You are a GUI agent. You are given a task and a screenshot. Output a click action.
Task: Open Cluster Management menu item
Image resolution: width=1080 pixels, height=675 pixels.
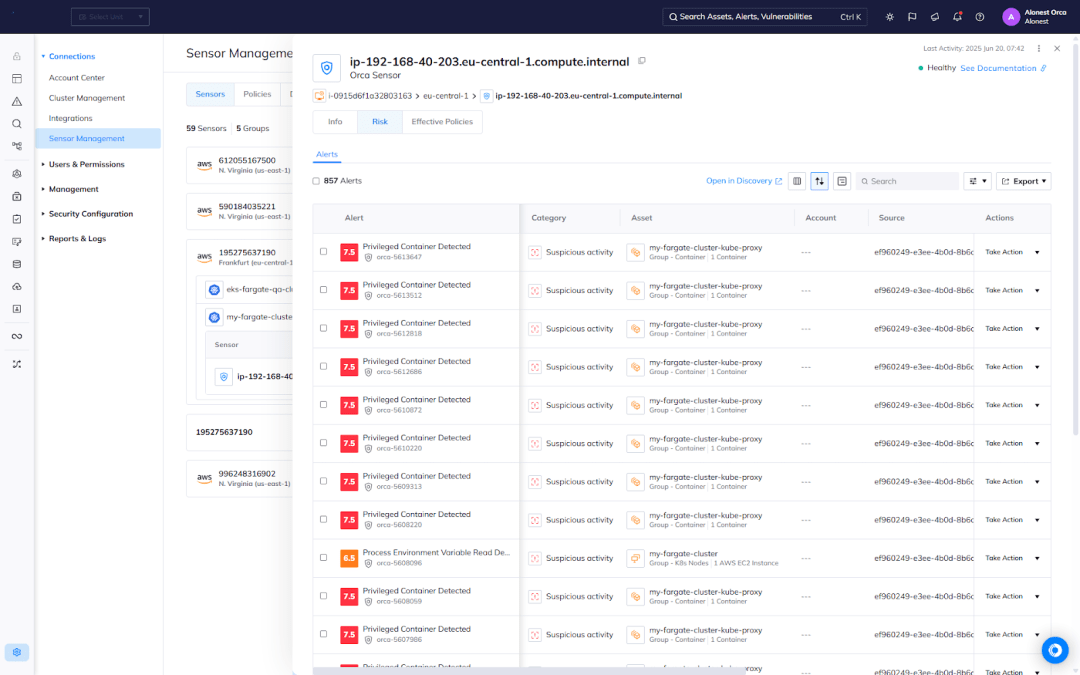[x=87, y=98]
